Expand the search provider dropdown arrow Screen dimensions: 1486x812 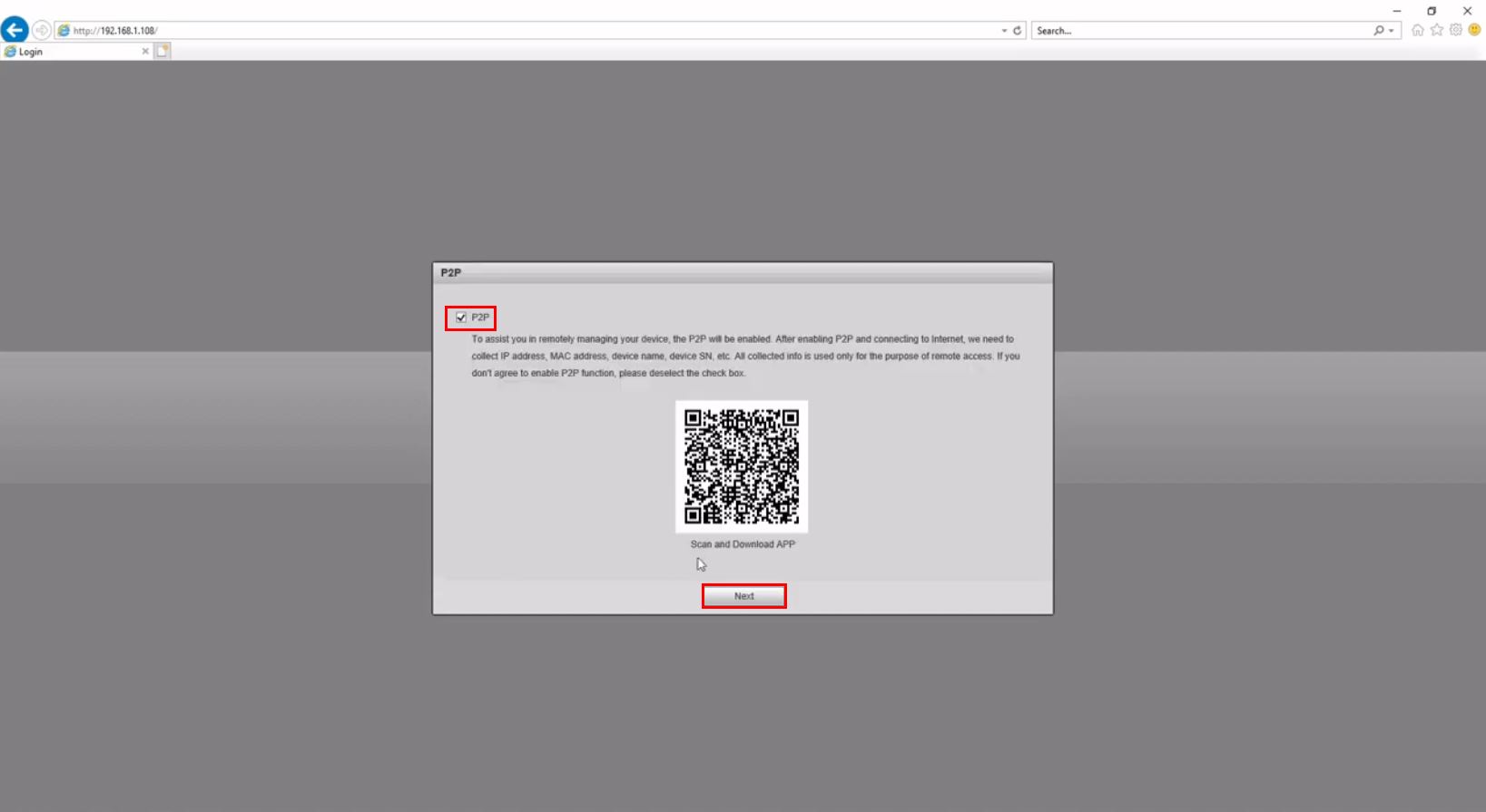click(1392, 31)
